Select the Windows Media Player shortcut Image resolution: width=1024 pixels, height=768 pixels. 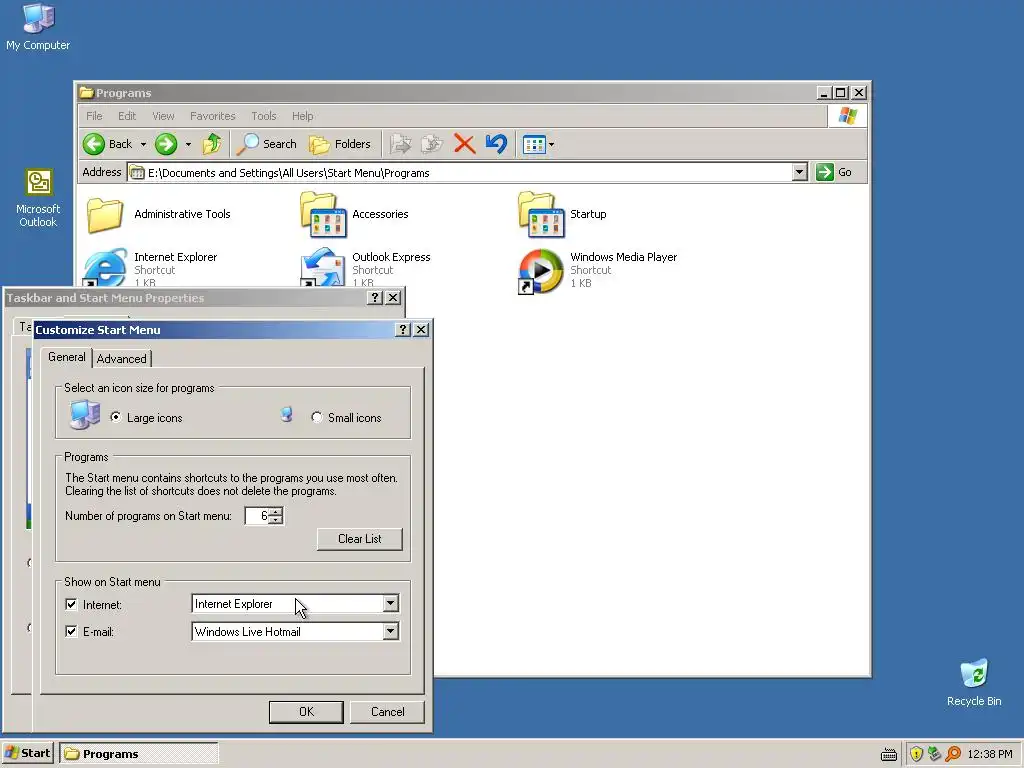(x=598, y=270)
